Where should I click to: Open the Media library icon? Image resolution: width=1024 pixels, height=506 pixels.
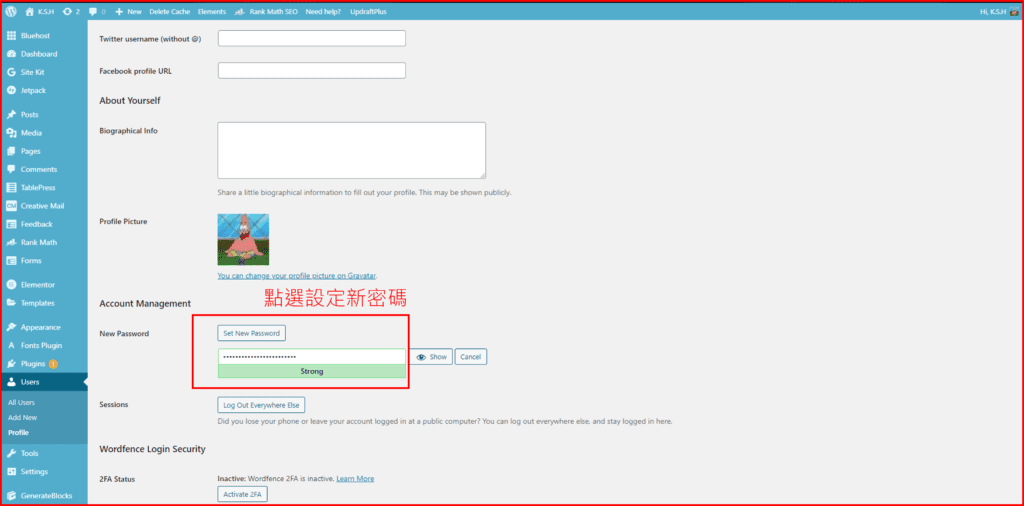tap(11, 133)
